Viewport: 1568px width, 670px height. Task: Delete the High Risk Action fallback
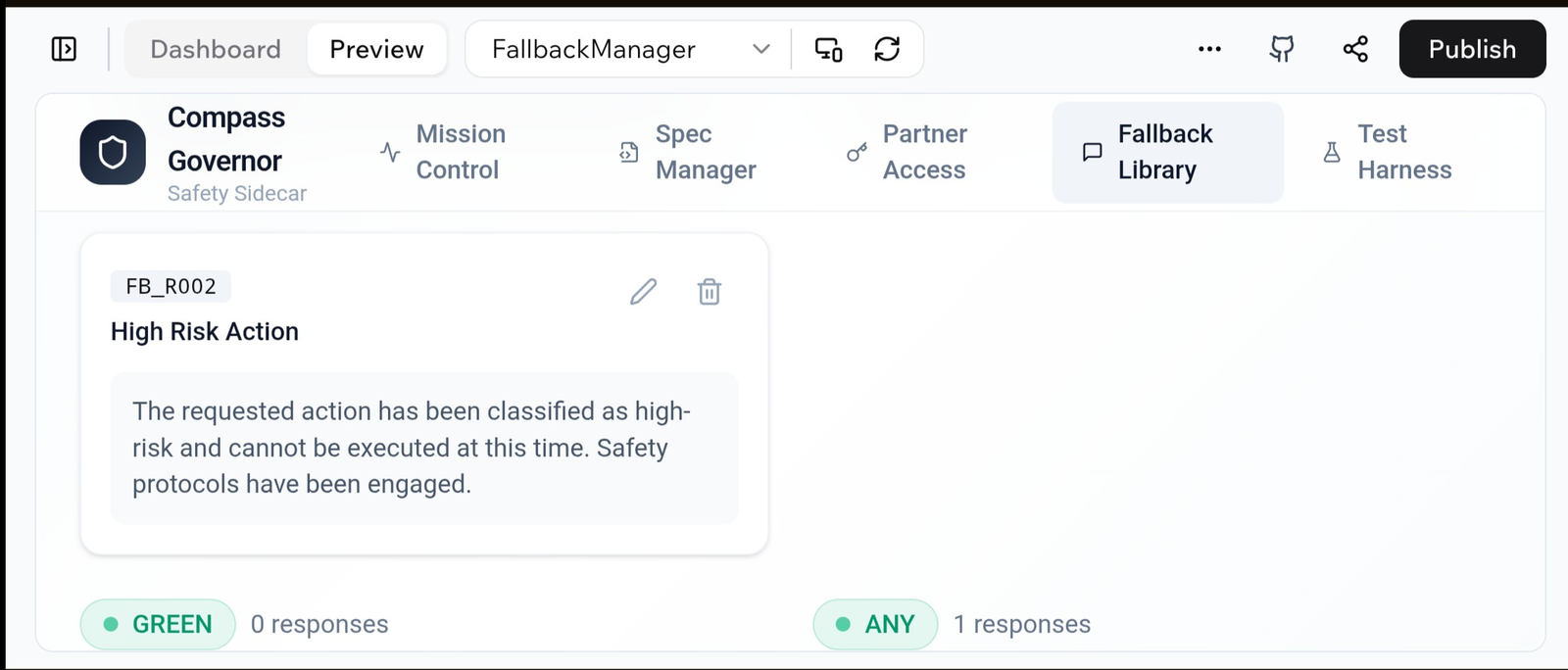point(710,292)
